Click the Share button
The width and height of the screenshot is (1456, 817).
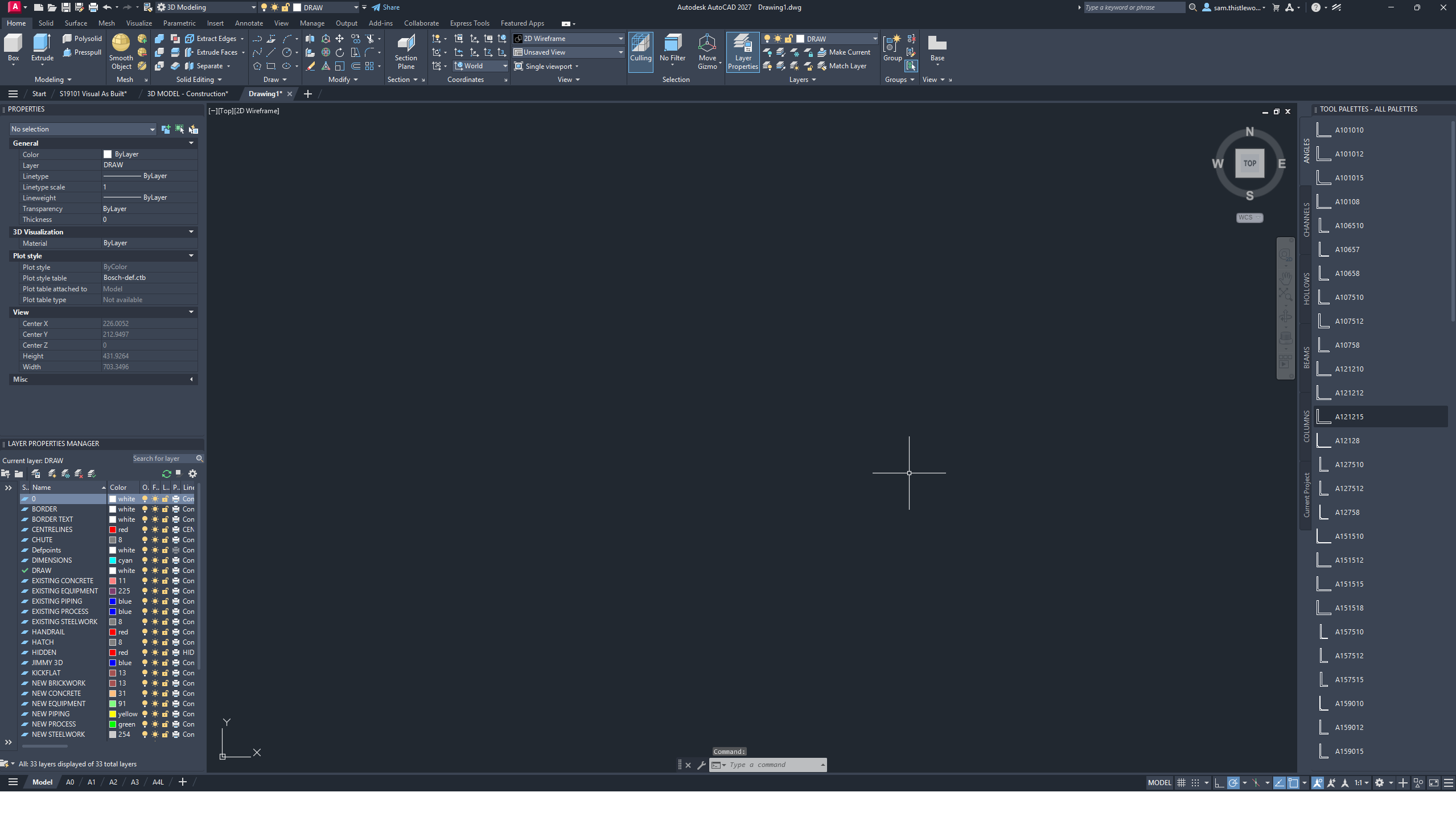pos(386,7)
